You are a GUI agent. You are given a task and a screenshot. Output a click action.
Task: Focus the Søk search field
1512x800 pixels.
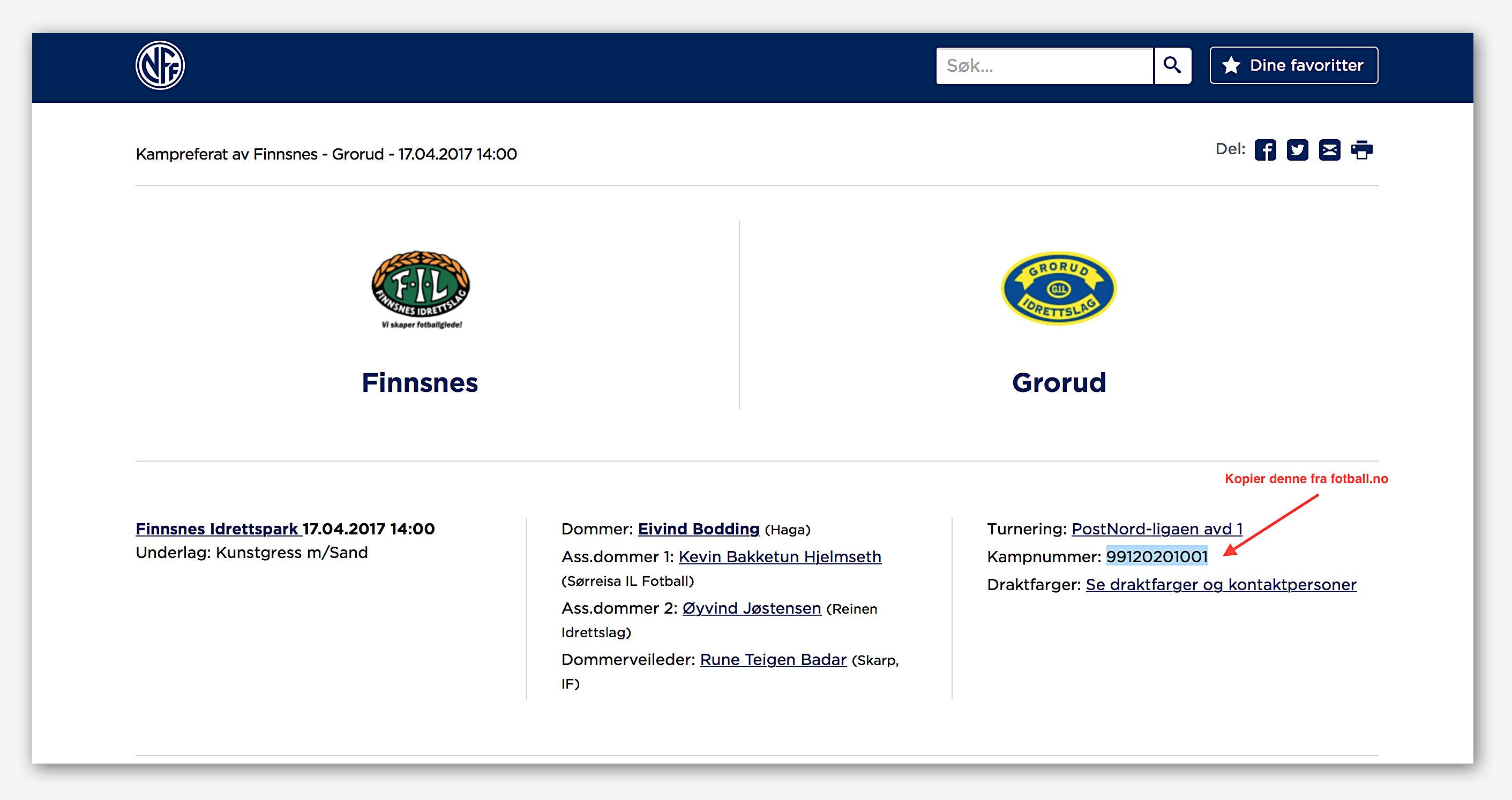pyautogui.click(x=1044, y=66)
